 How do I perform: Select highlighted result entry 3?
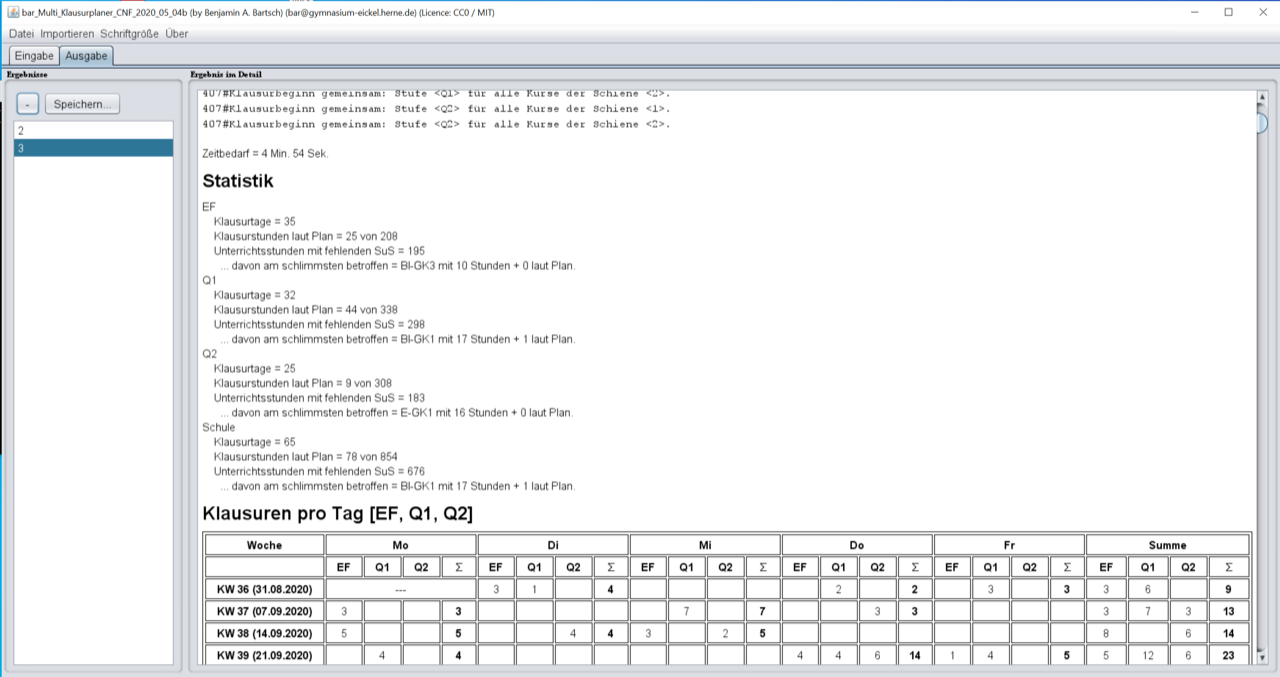click(x=93, y=148)
